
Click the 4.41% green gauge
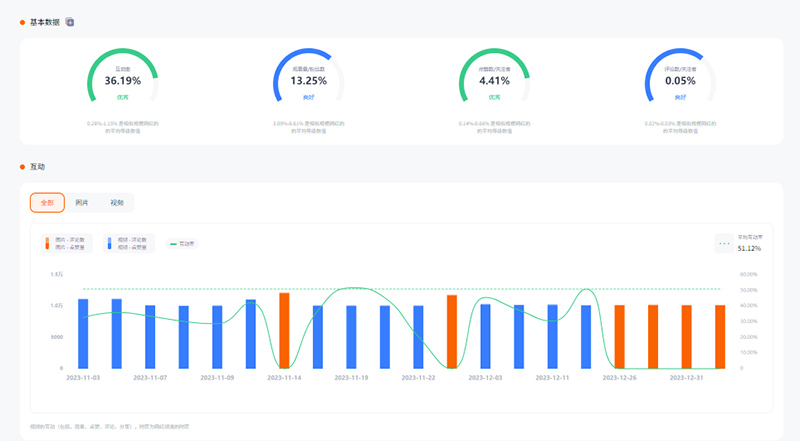[494, 78]
